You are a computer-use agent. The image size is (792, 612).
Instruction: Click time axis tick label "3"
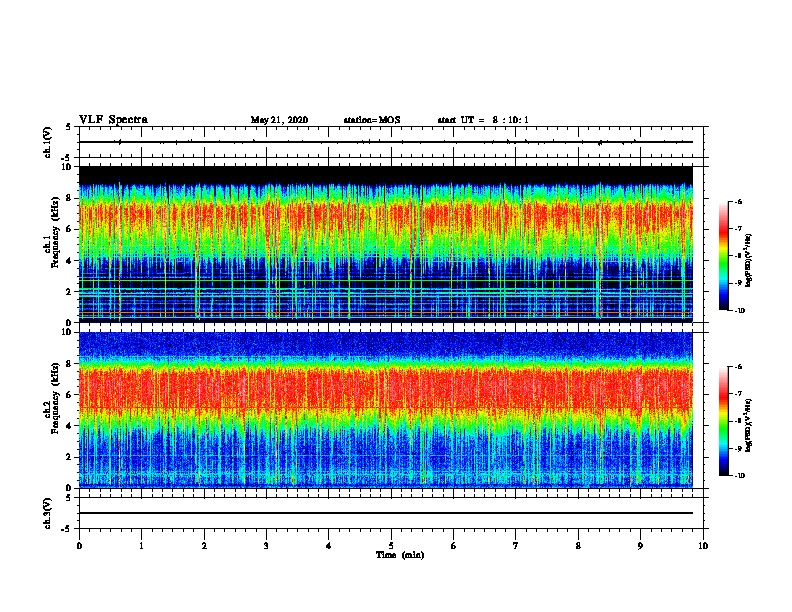pyautogui.click(x=266, y=546)
